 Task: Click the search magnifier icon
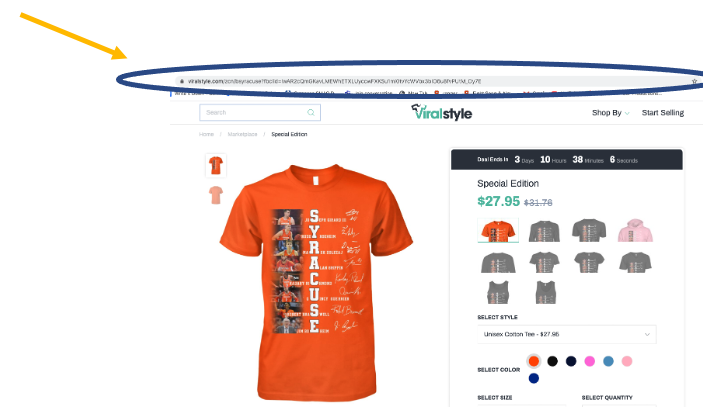pyautogui.click(x=311, y=113)
